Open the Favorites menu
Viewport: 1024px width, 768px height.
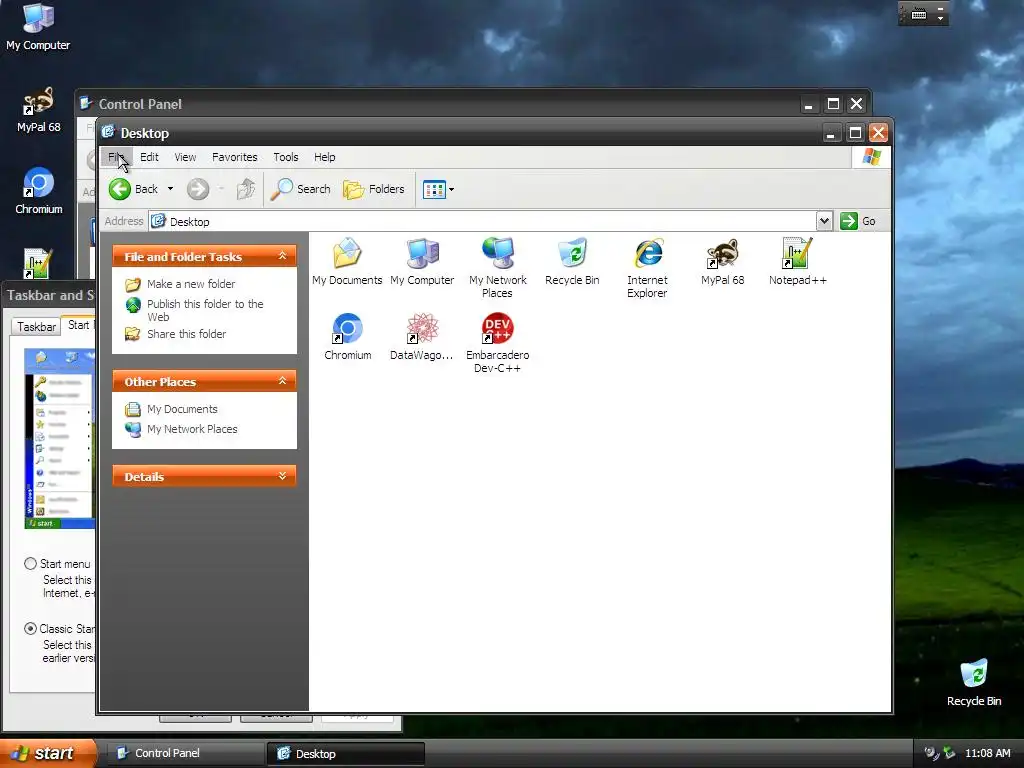point(234,157)
